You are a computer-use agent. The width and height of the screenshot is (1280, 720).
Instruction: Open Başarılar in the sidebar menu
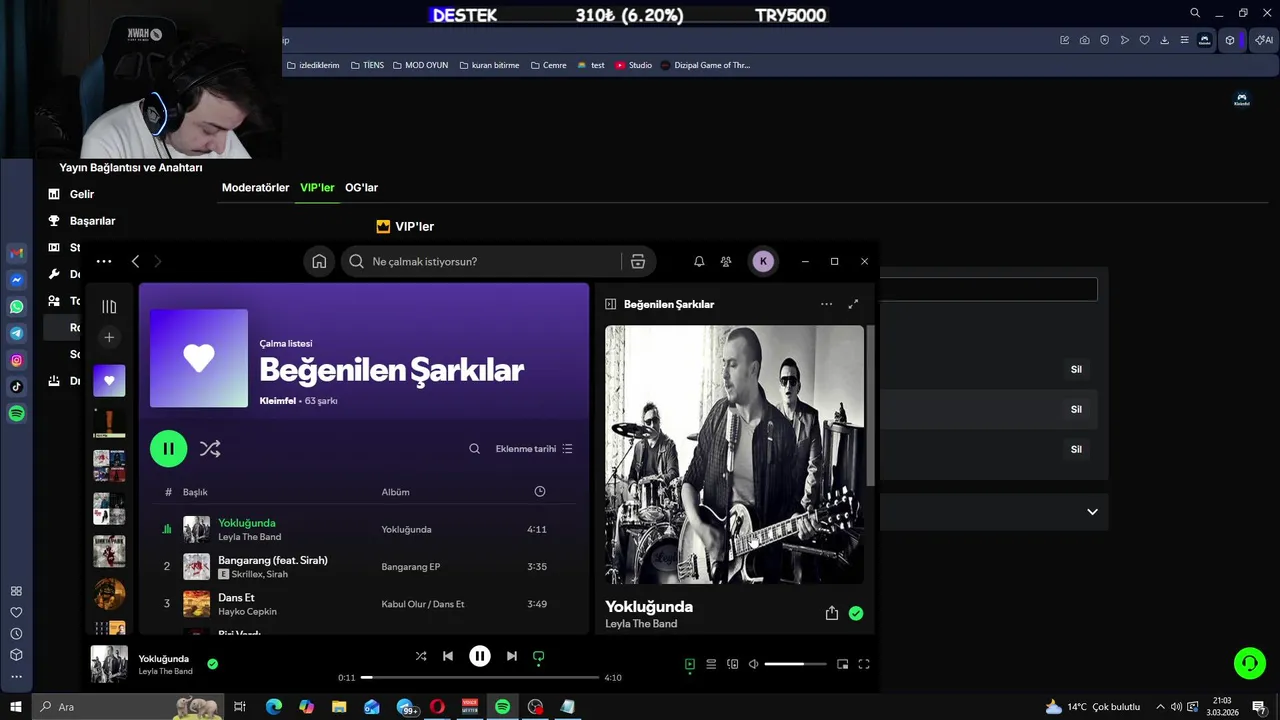coord(92,221)
